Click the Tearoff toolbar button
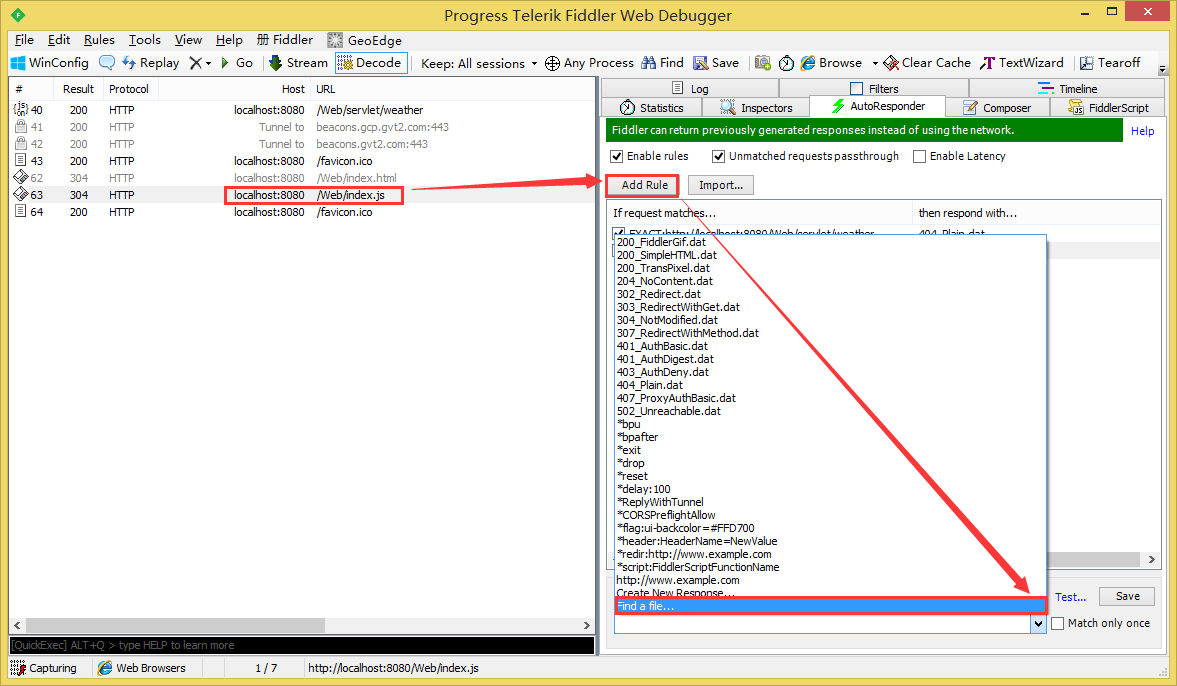This screenshot has width=1177, height=686. 1110,63
